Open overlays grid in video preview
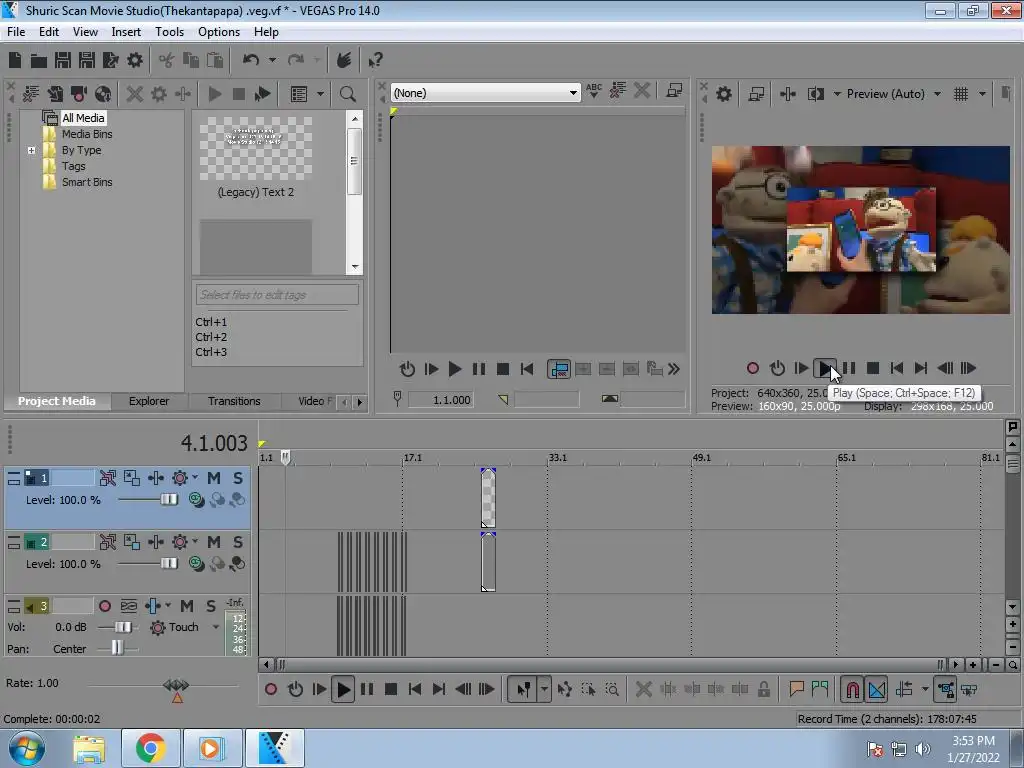Viewport: 1024px width, 768px height. (x=961, y=94)
